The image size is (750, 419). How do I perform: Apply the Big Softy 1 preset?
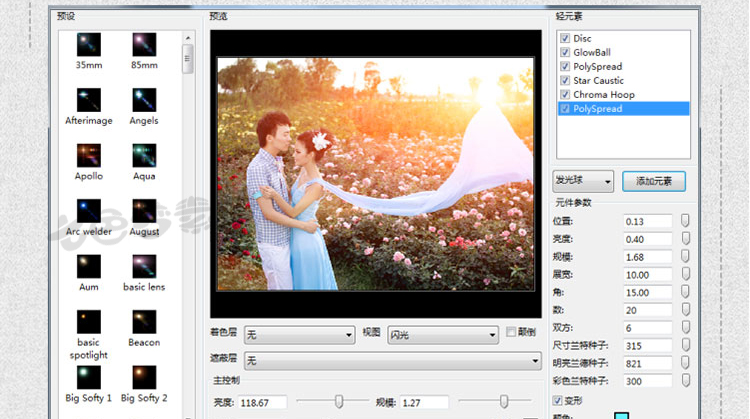(89, 377)
